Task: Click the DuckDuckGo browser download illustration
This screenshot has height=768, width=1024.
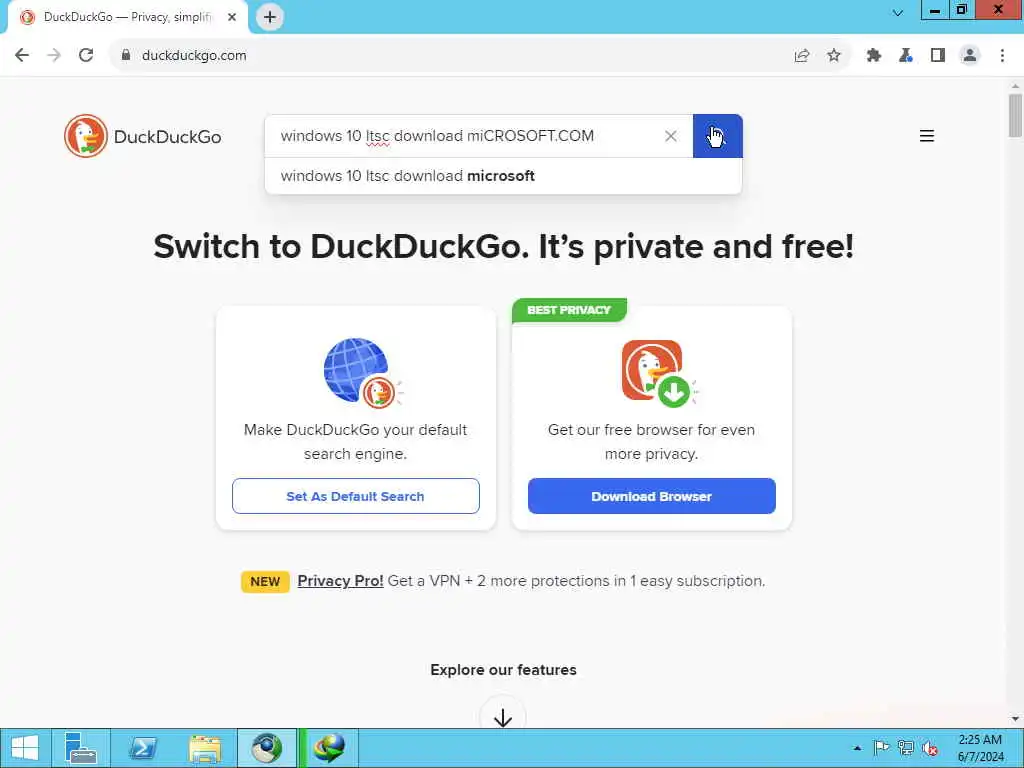Action: [x=658, y=373]
